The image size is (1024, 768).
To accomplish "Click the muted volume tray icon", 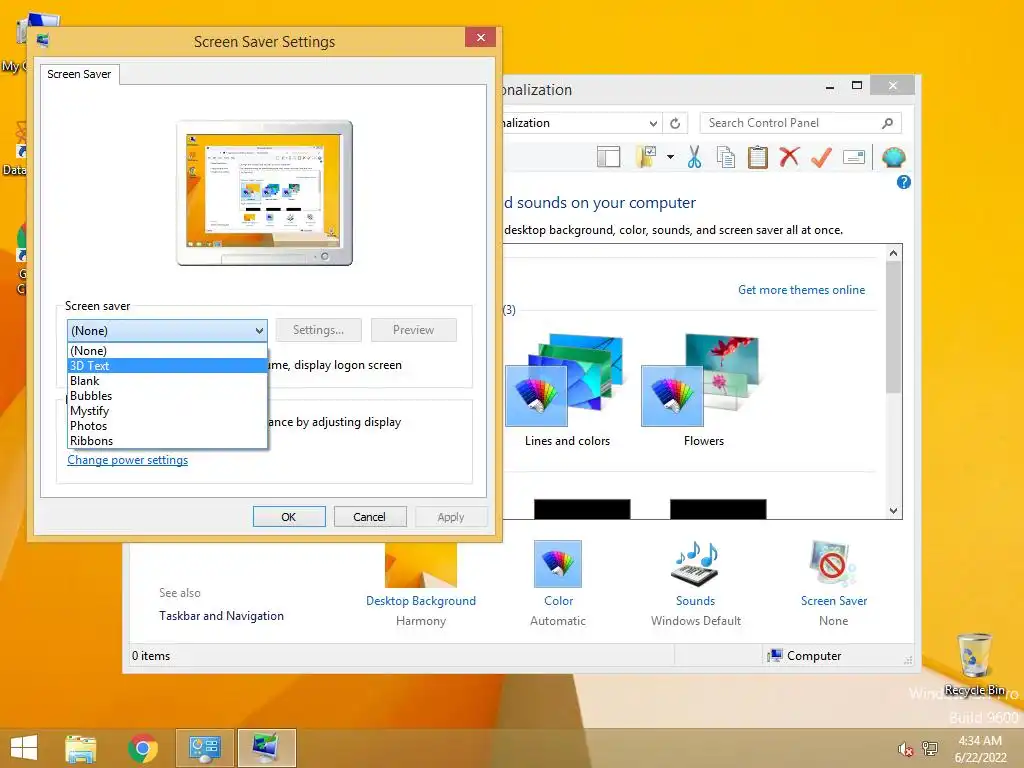I will pyautogui.click(x=905, y=749).
